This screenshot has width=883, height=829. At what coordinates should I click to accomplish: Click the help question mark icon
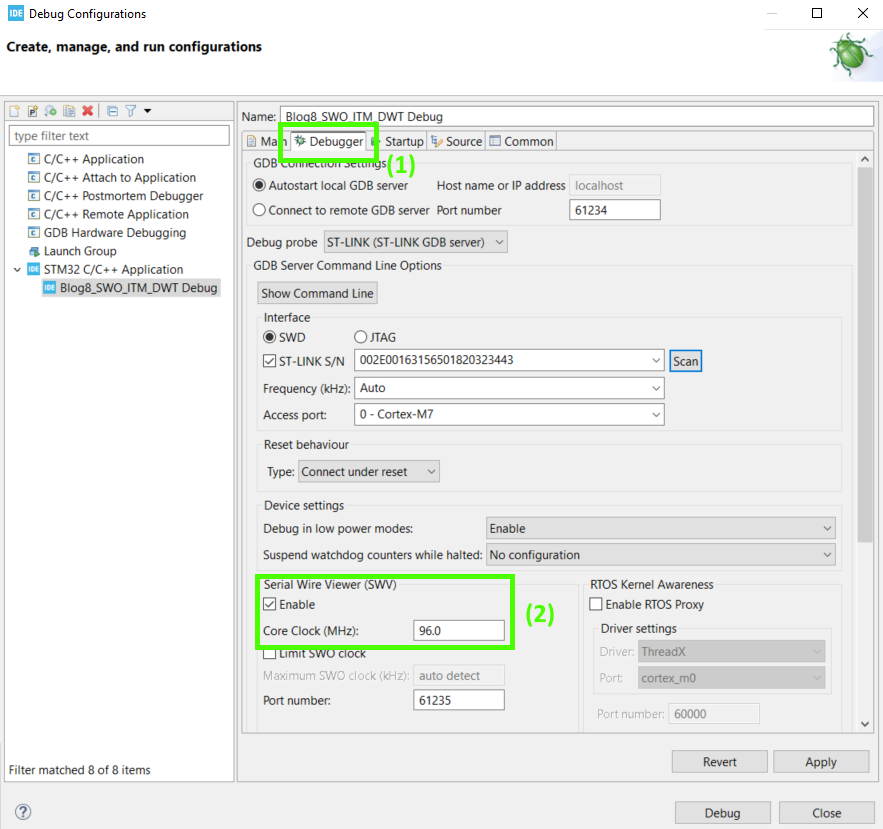click(23, 812)
